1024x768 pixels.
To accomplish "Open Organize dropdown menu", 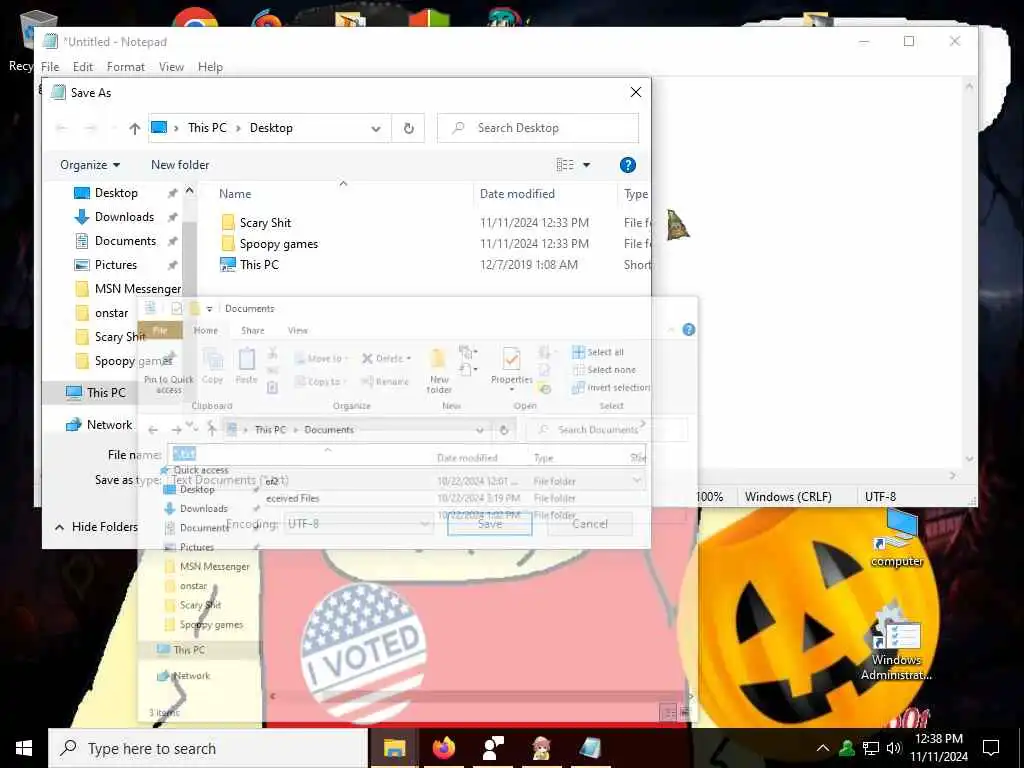I will [90, 165].
